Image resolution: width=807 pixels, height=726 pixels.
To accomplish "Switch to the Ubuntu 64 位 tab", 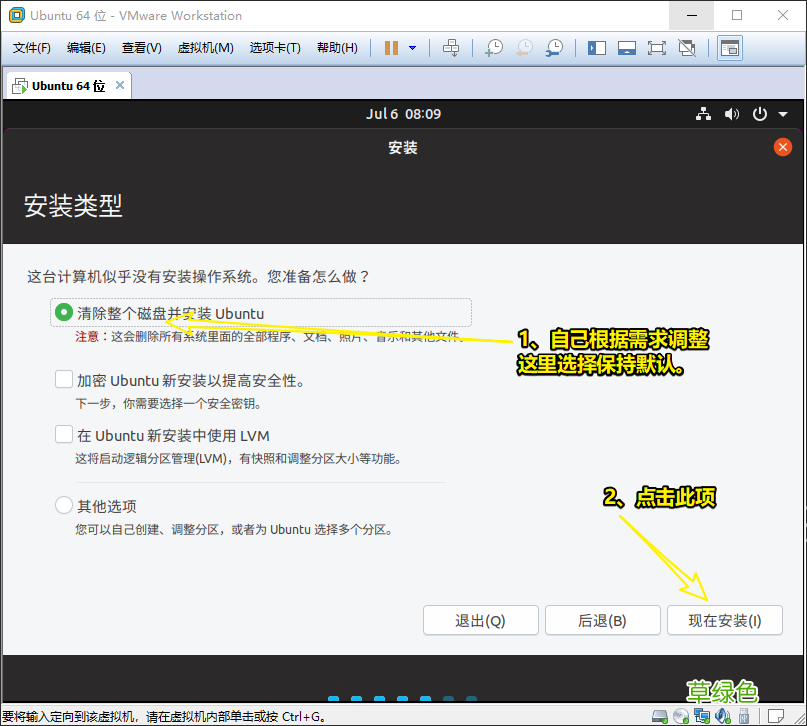I will (68, 86).
